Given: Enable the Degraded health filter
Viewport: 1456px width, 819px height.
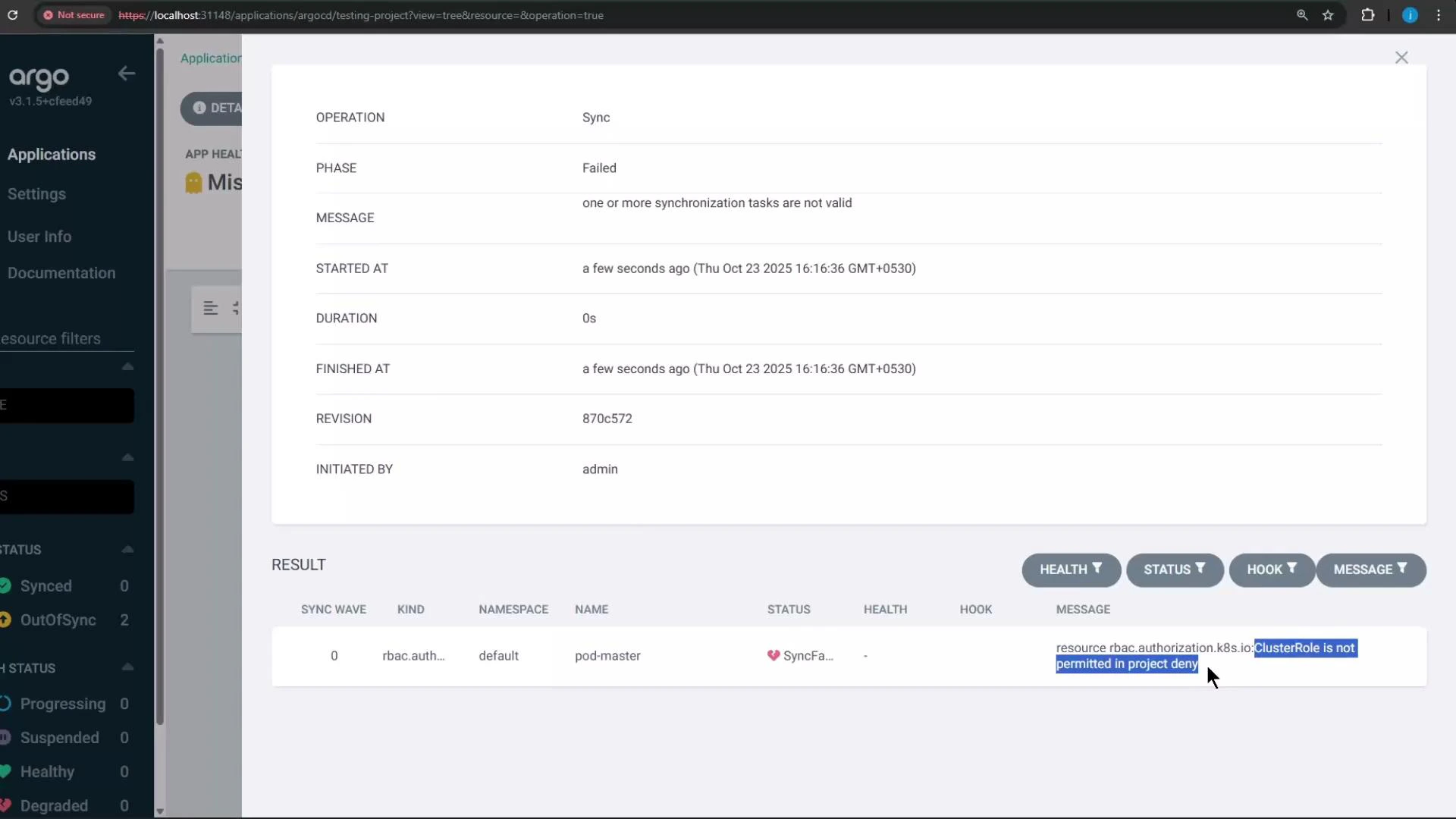Looking at the screenshot, I should pyautogui.click(x=55, y=805).
